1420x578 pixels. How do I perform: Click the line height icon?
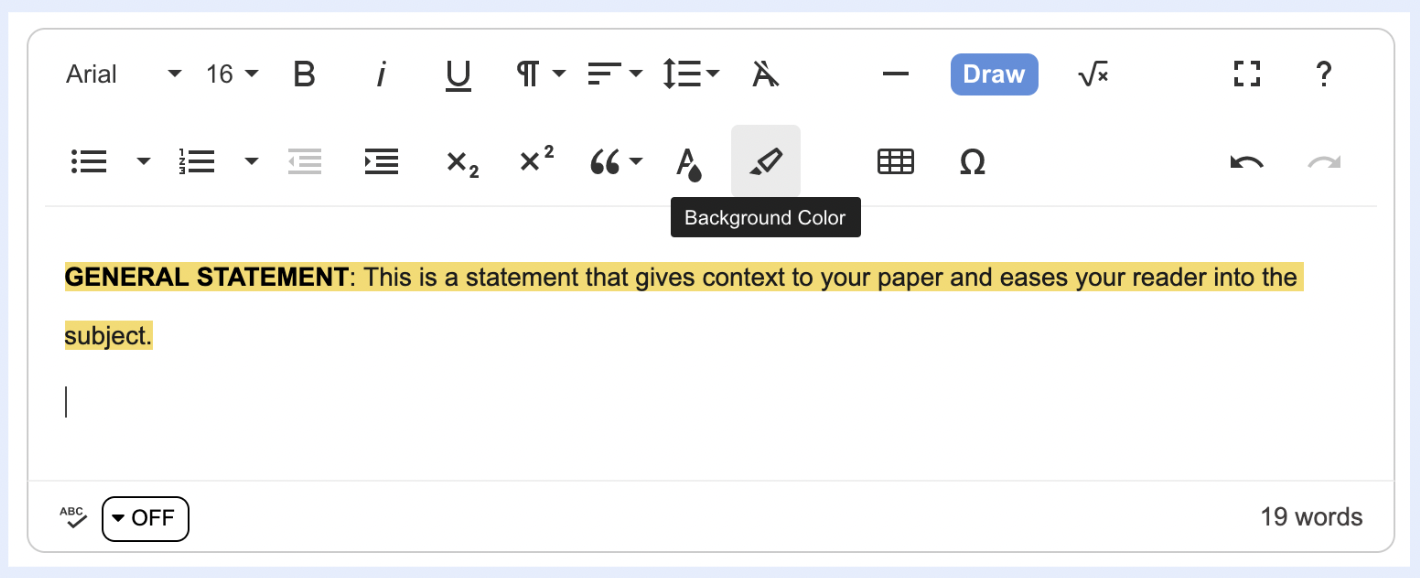point(681,74)
